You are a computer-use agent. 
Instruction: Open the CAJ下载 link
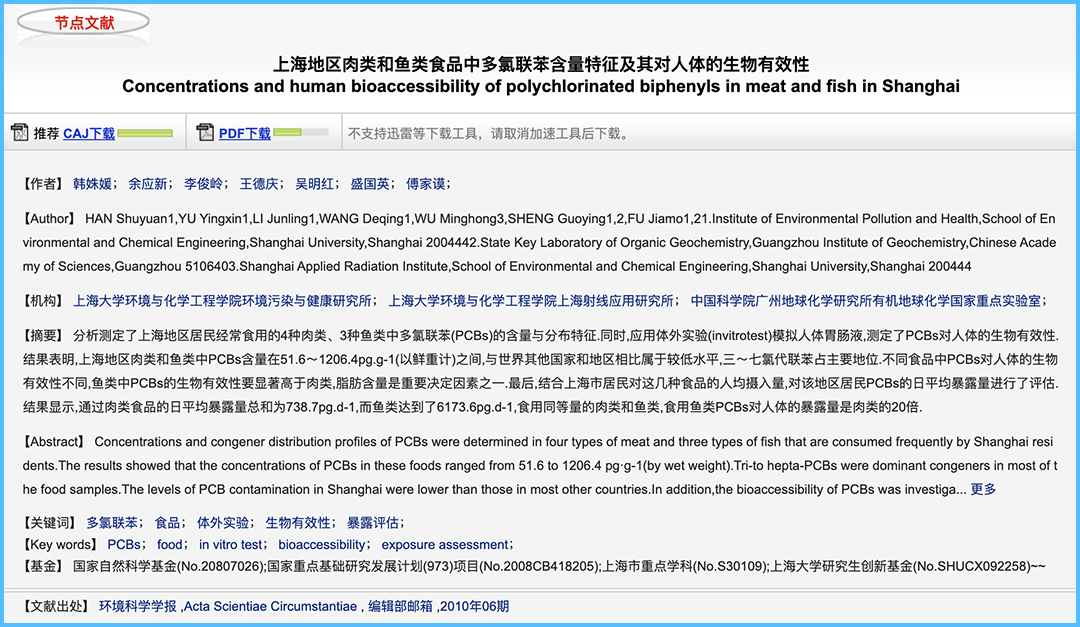point(89,134)
